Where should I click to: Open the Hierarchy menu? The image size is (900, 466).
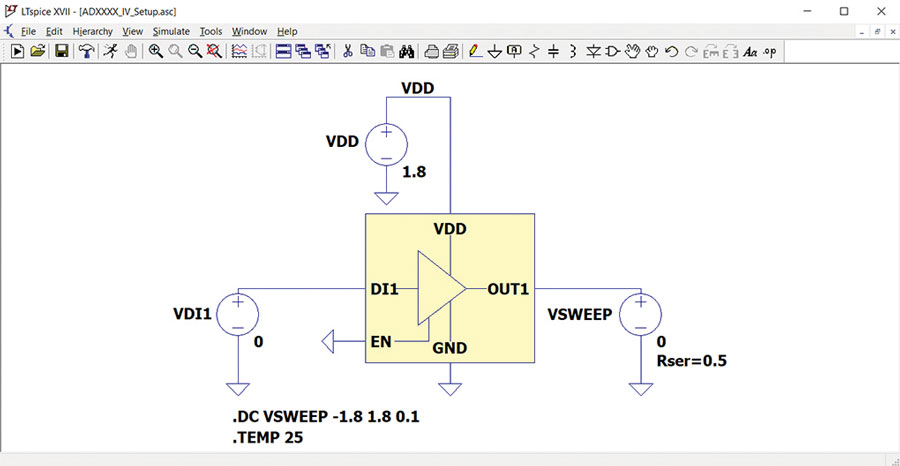point(92,32)
